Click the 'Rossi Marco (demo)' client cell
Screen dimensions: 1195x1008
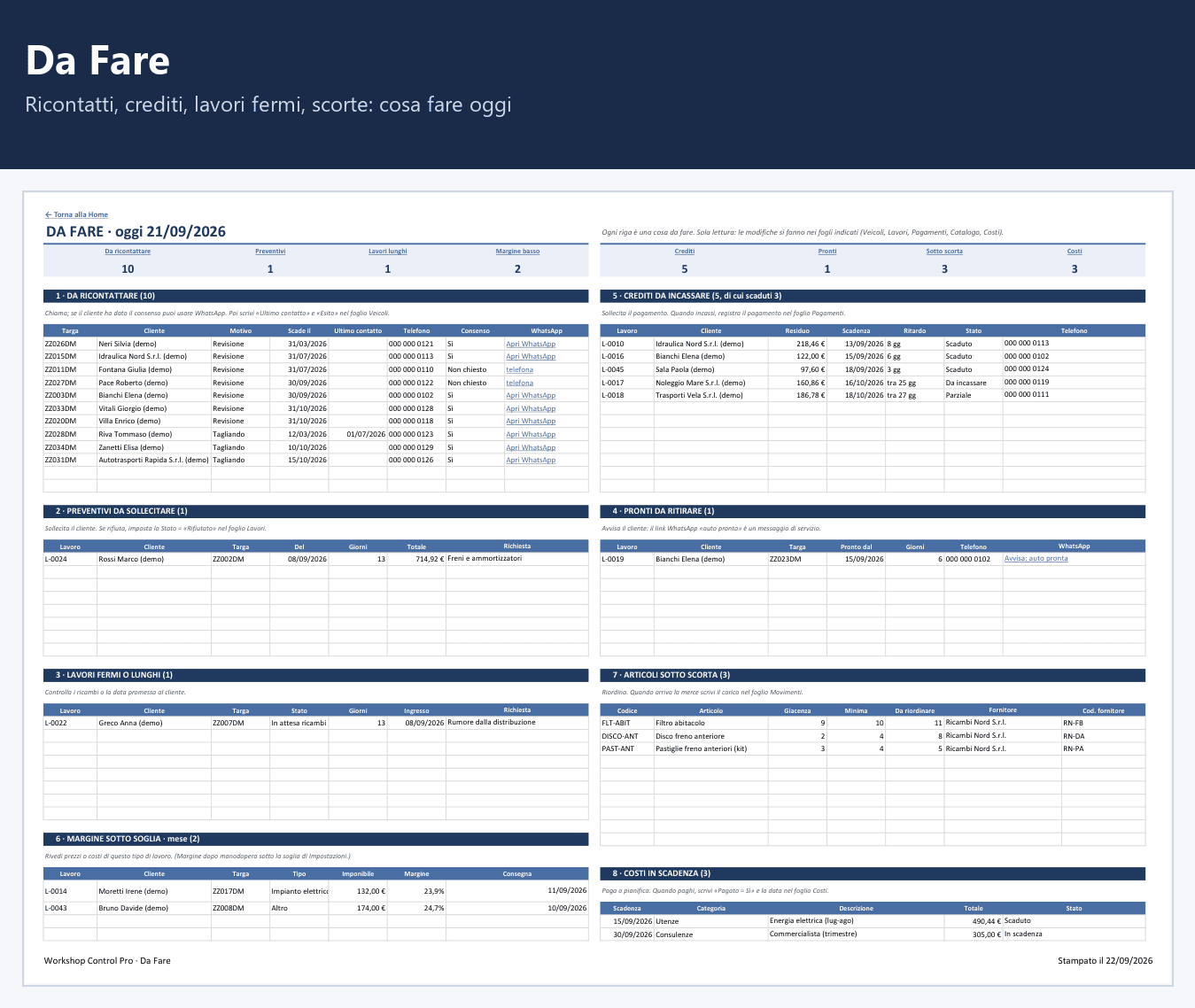click(154, 559)
